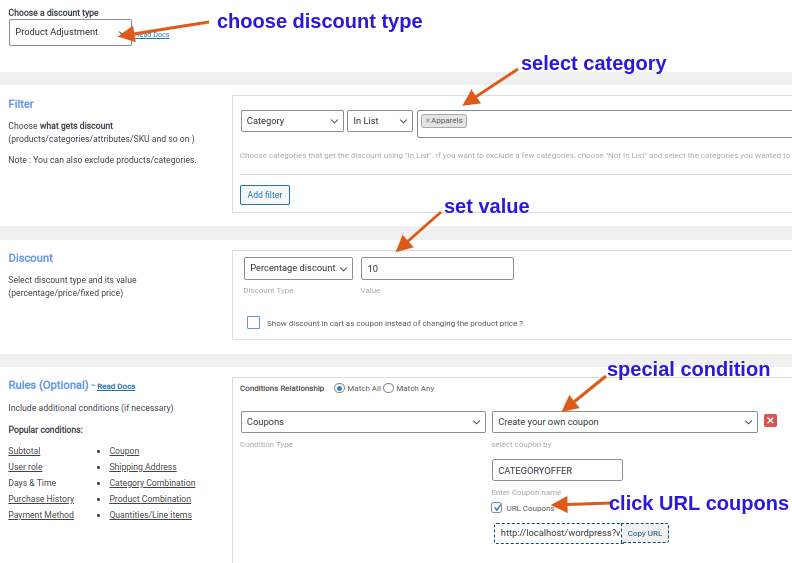The height and width of the screenshot is (563, 792).
Task: Open the In List dropdown
Action: [380, 121]
